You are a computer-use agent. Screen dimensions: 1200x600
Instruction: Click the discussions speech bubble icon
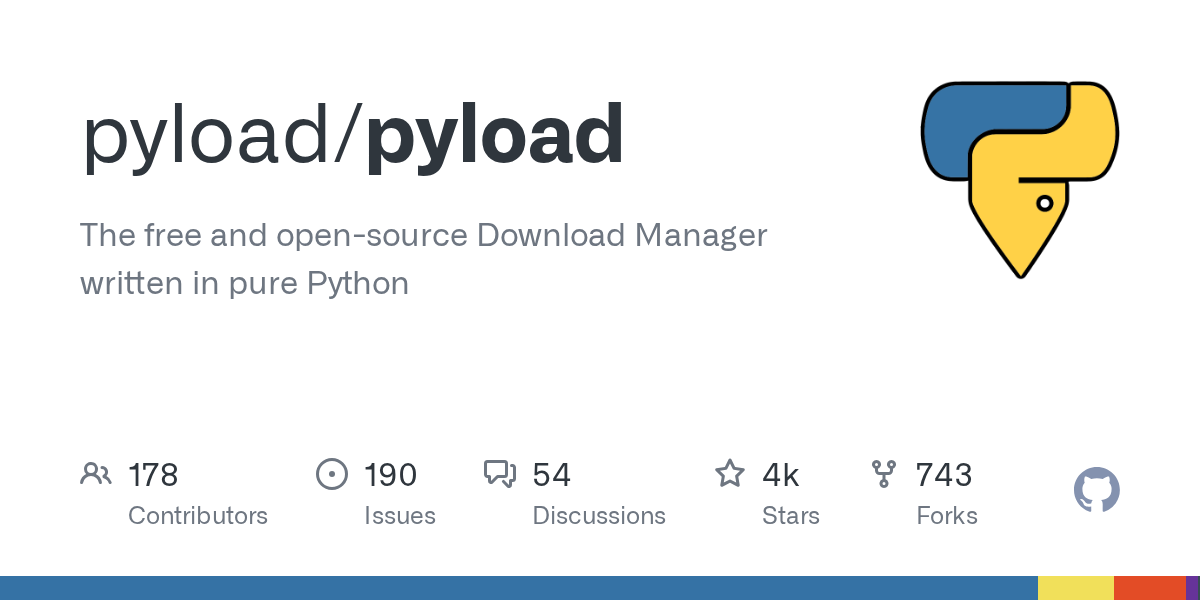click(x=499, y=474)
